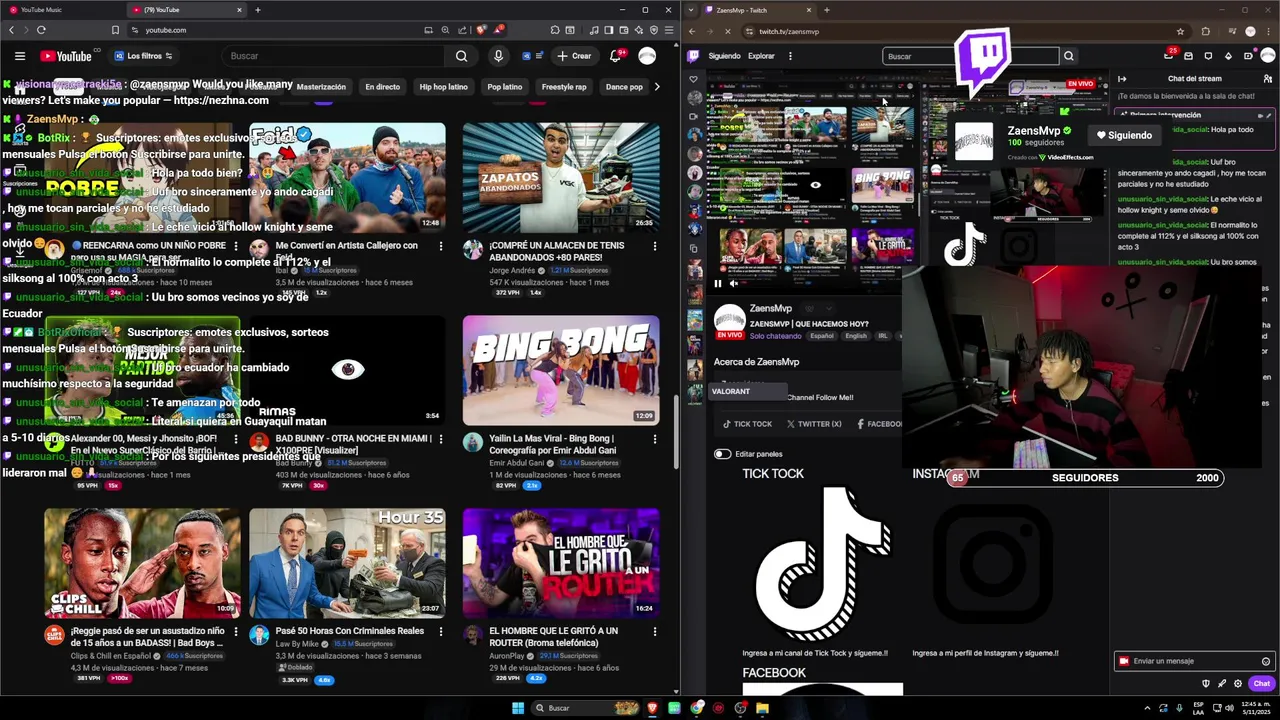This screenshot has width=1280, height=720.
Task: Unmute the Twitch stream volume icon
Action: pos(734,283)
